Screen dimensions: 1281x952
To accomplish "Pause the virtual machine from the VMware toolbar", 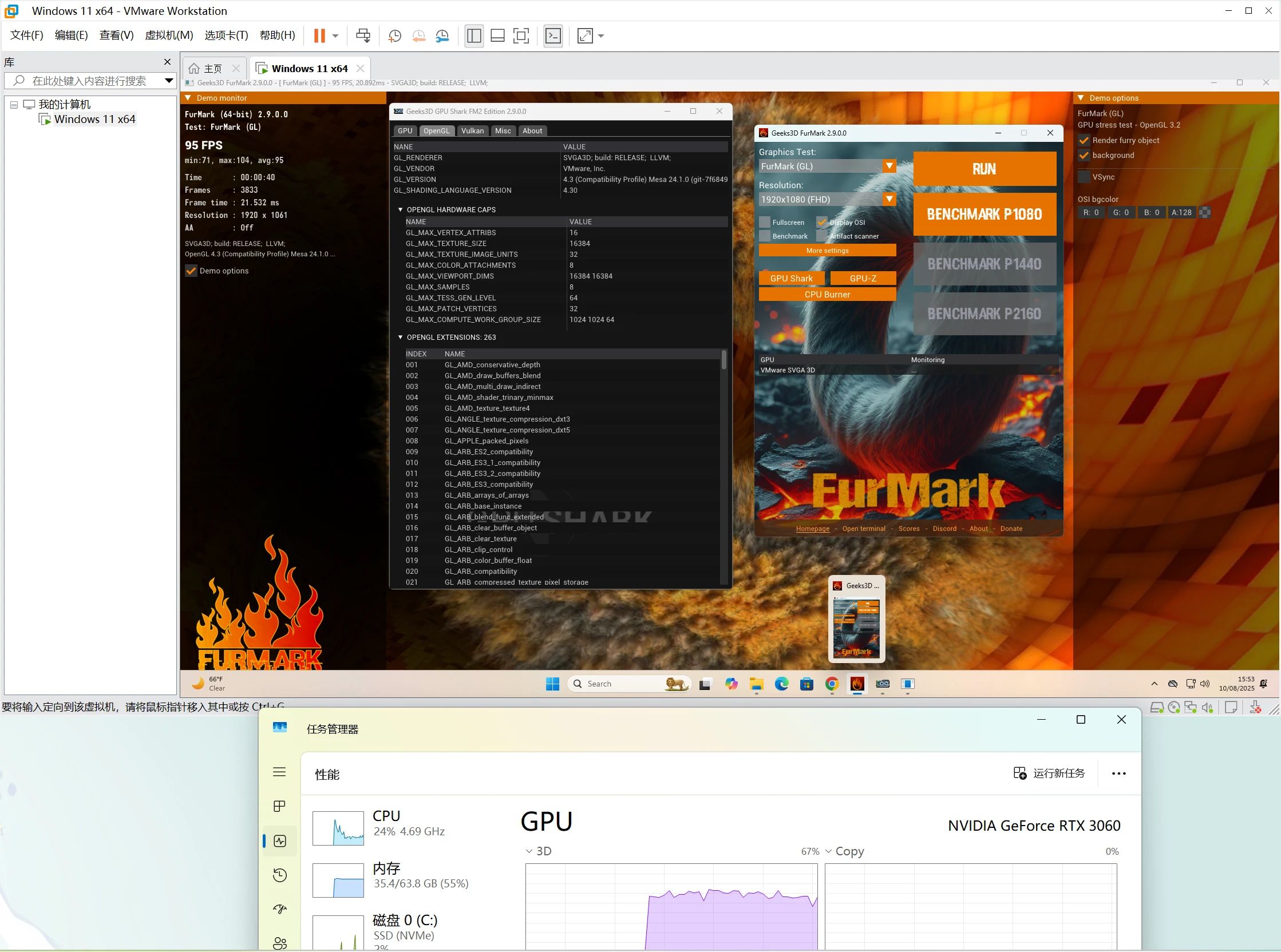I will 319,35.
